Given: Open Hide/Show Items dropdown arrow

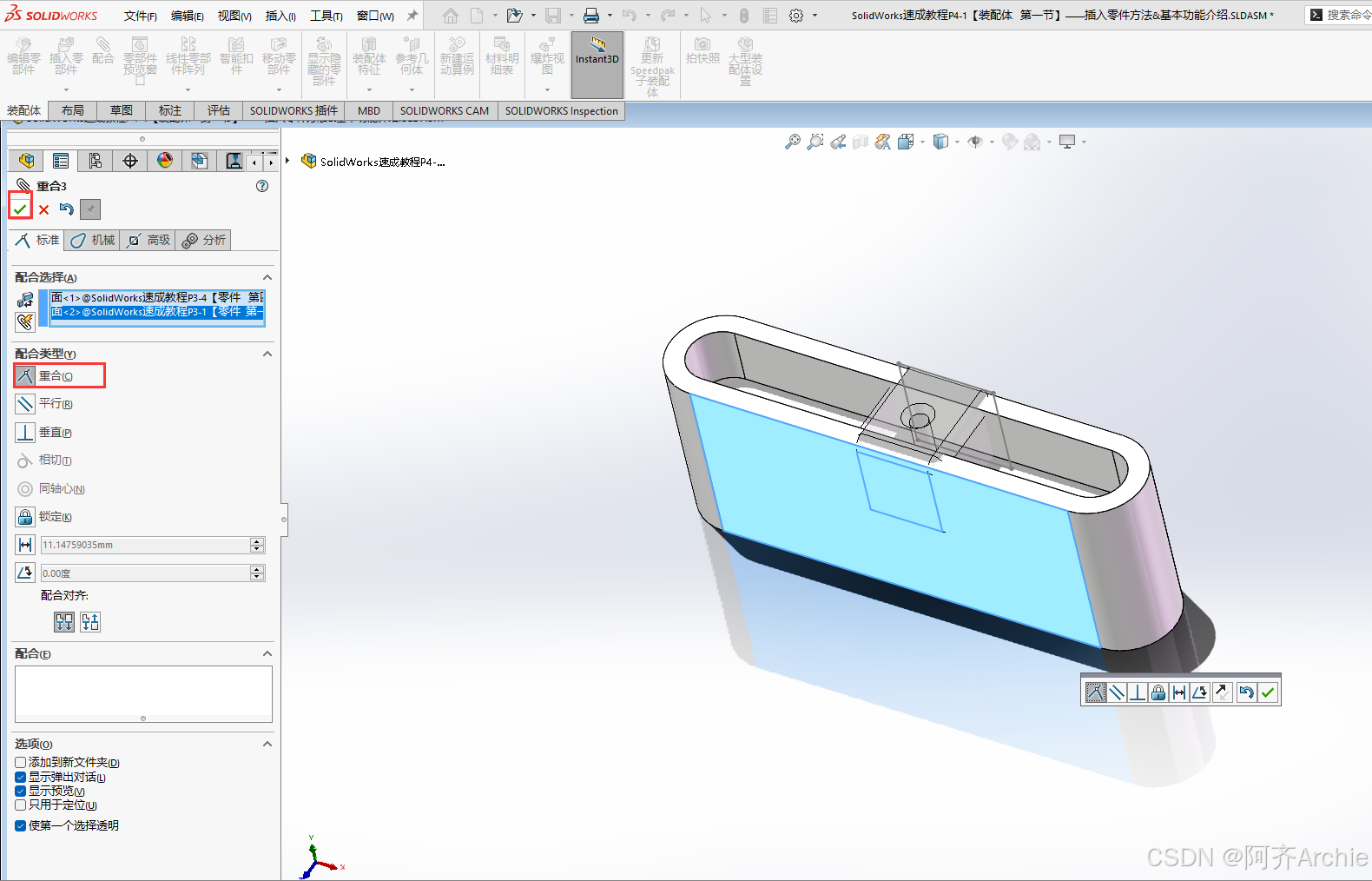Looking at the screenshot, I should (993, 142).
